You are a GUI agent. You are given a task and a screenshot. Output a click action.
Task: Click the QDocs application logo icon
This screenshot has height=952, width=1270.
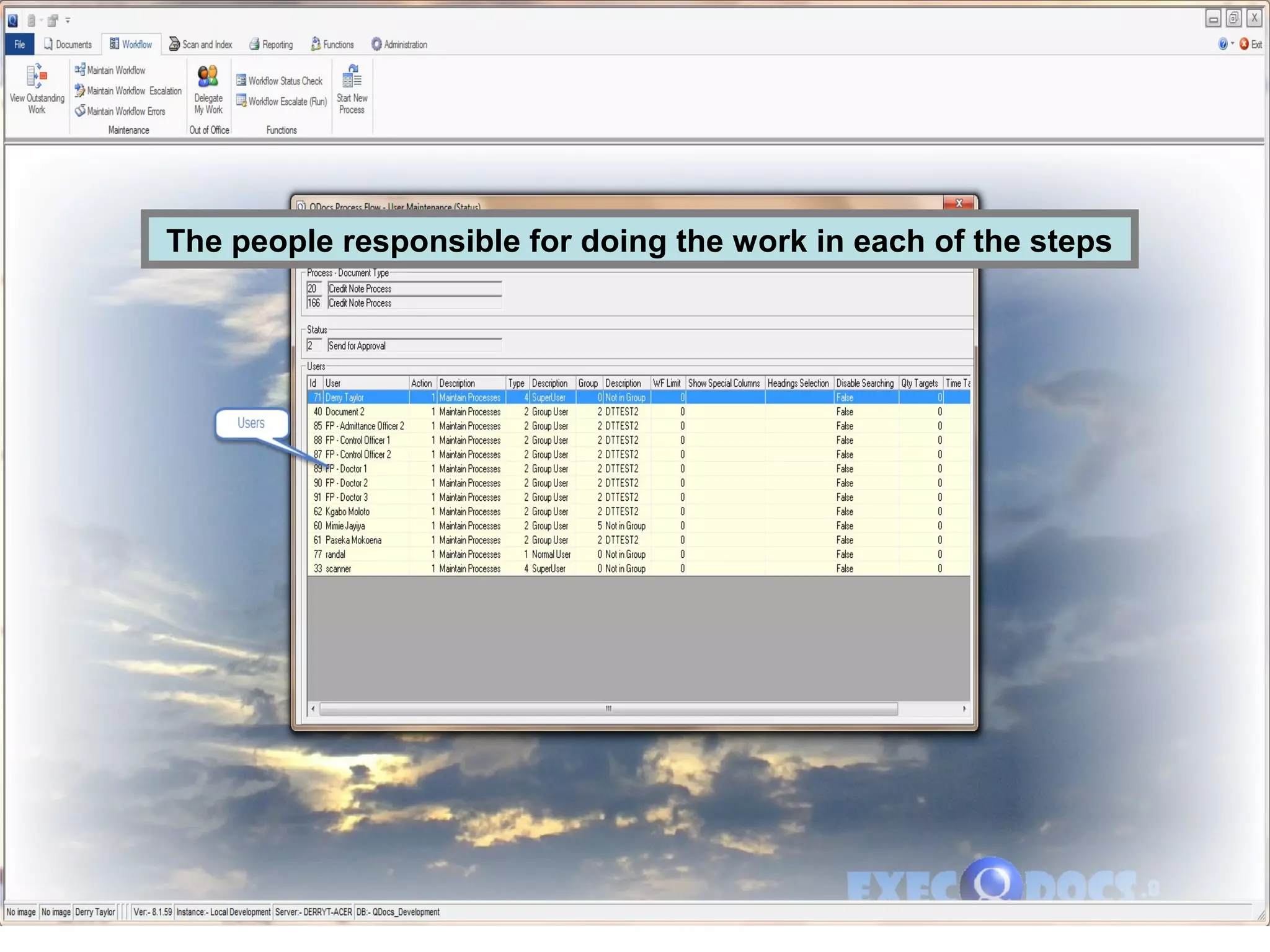pos(12,20)
